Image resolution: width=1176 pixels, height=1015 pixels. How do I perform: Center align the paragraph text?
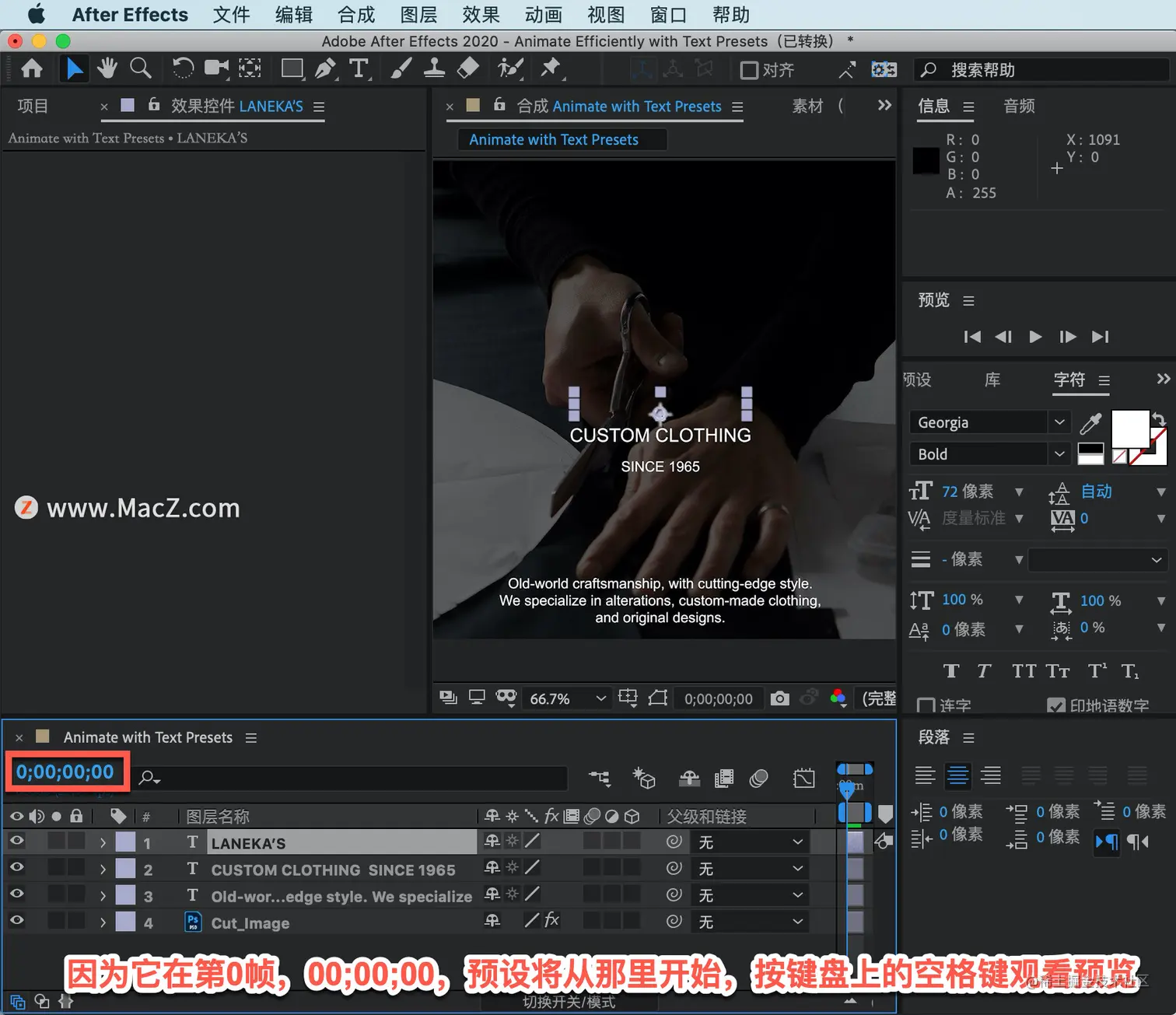click(957, 775)
